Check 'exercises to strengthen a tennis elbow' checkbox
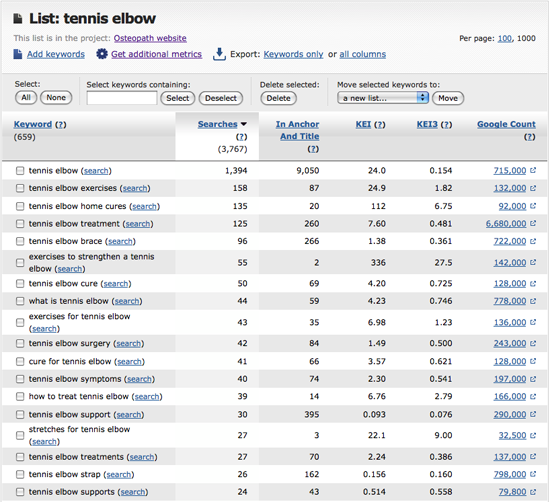The image size is (550, 502). 20,263
